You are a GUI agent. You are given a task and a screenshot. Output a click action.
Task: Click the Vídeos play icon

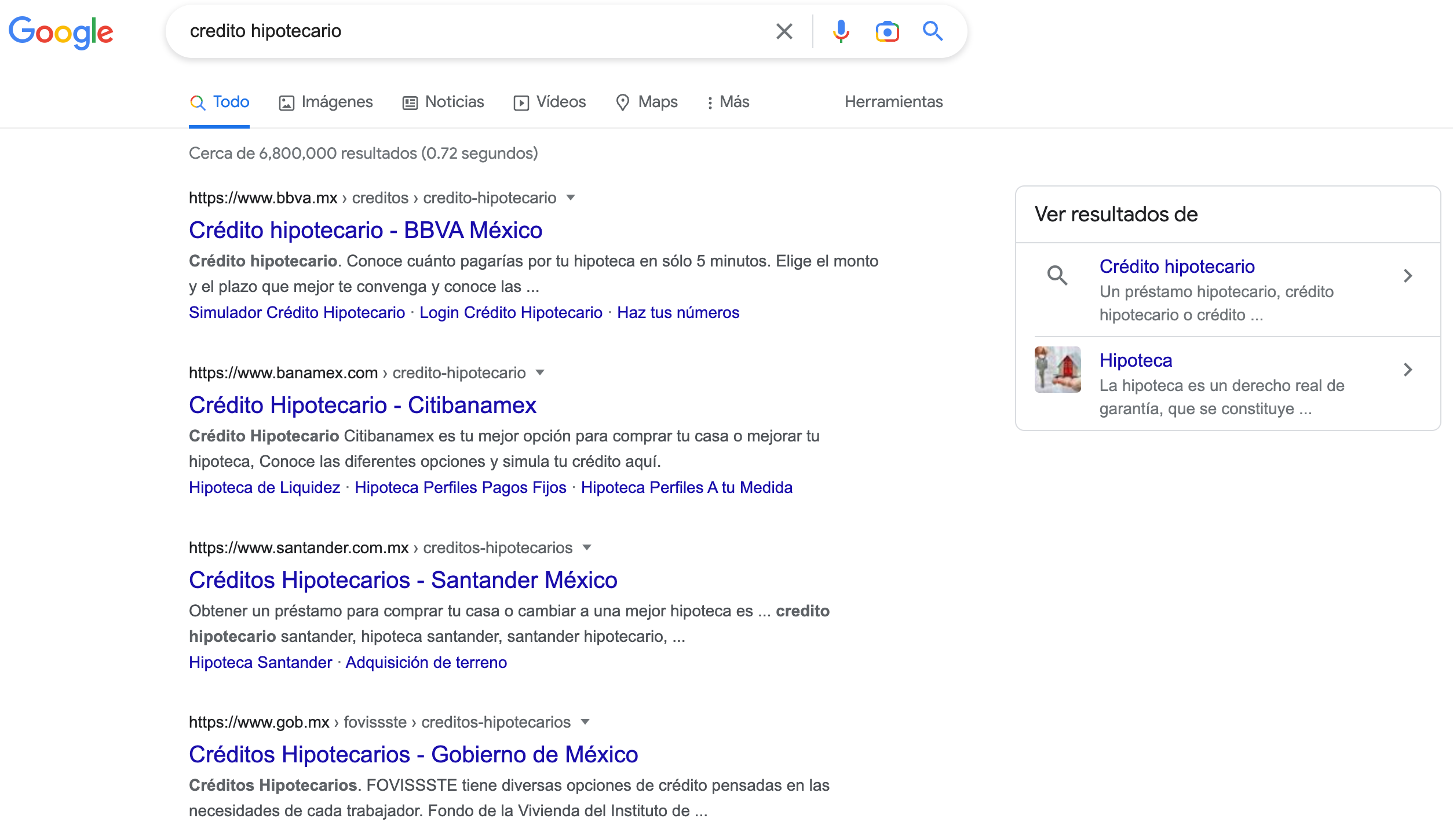point(521,103)
